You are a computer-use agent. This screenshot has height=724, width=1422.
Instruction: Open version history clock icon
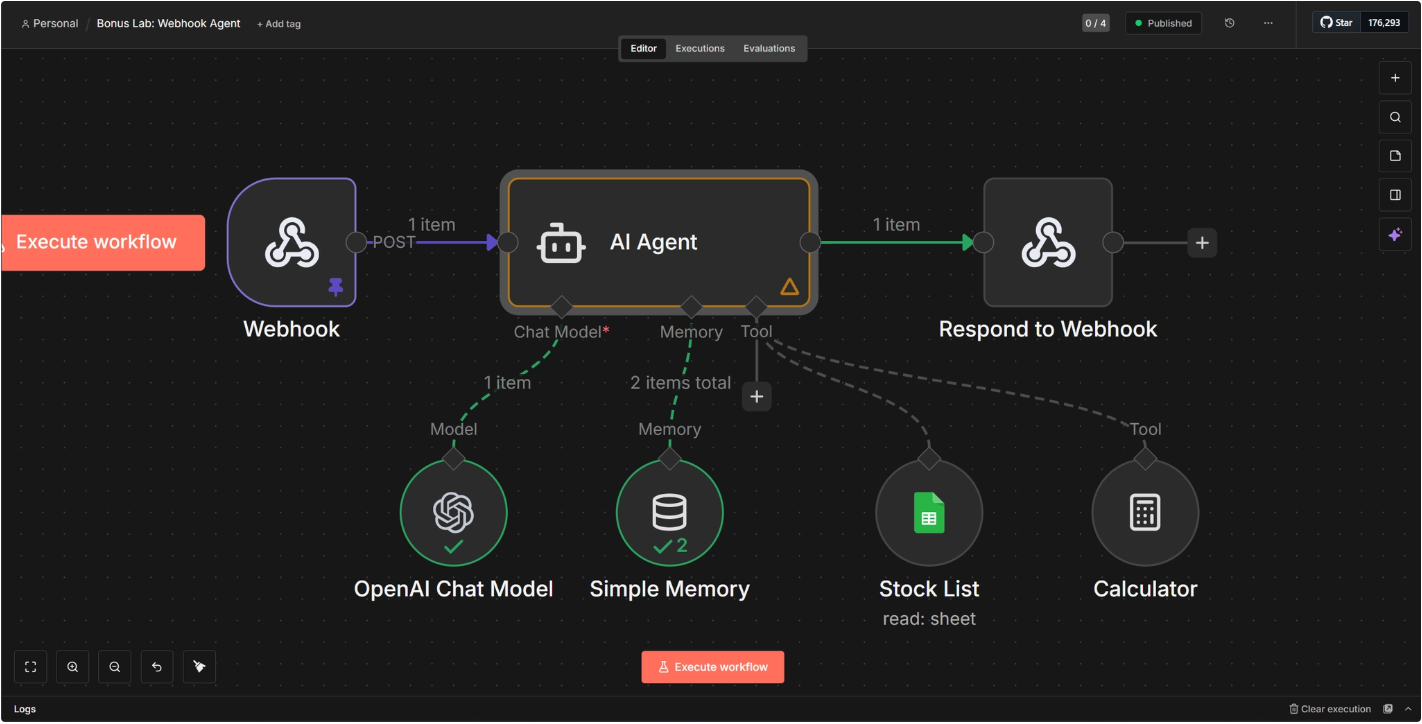point(1229,22)
